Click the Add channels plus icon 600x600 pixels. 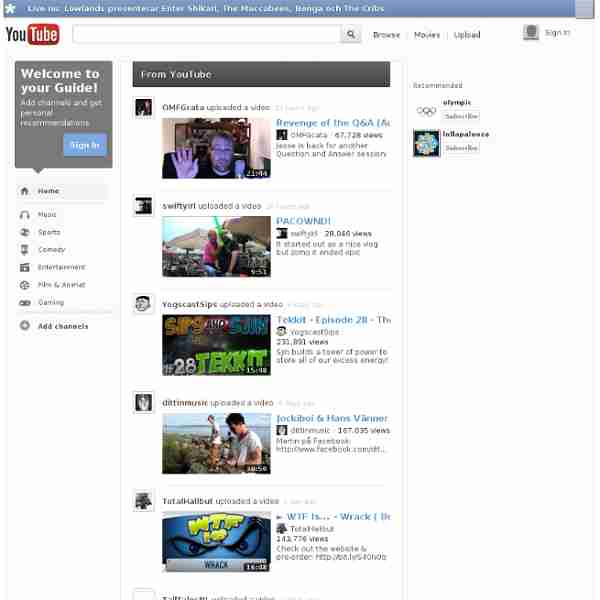pyautogui.click(x=25, y=326)
